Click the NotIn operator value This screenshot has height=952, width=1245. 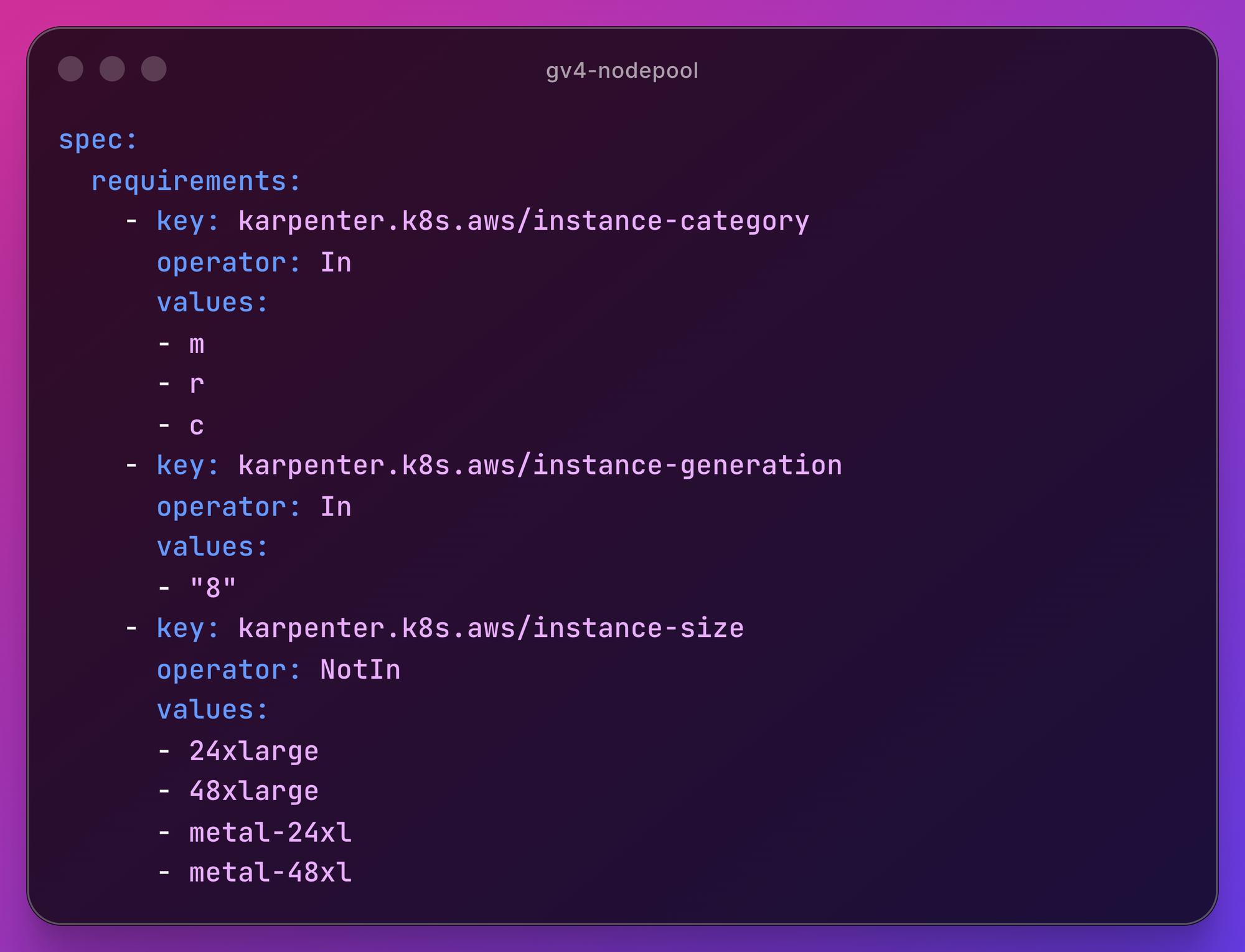pyautogui.click(x=360, y=670)
